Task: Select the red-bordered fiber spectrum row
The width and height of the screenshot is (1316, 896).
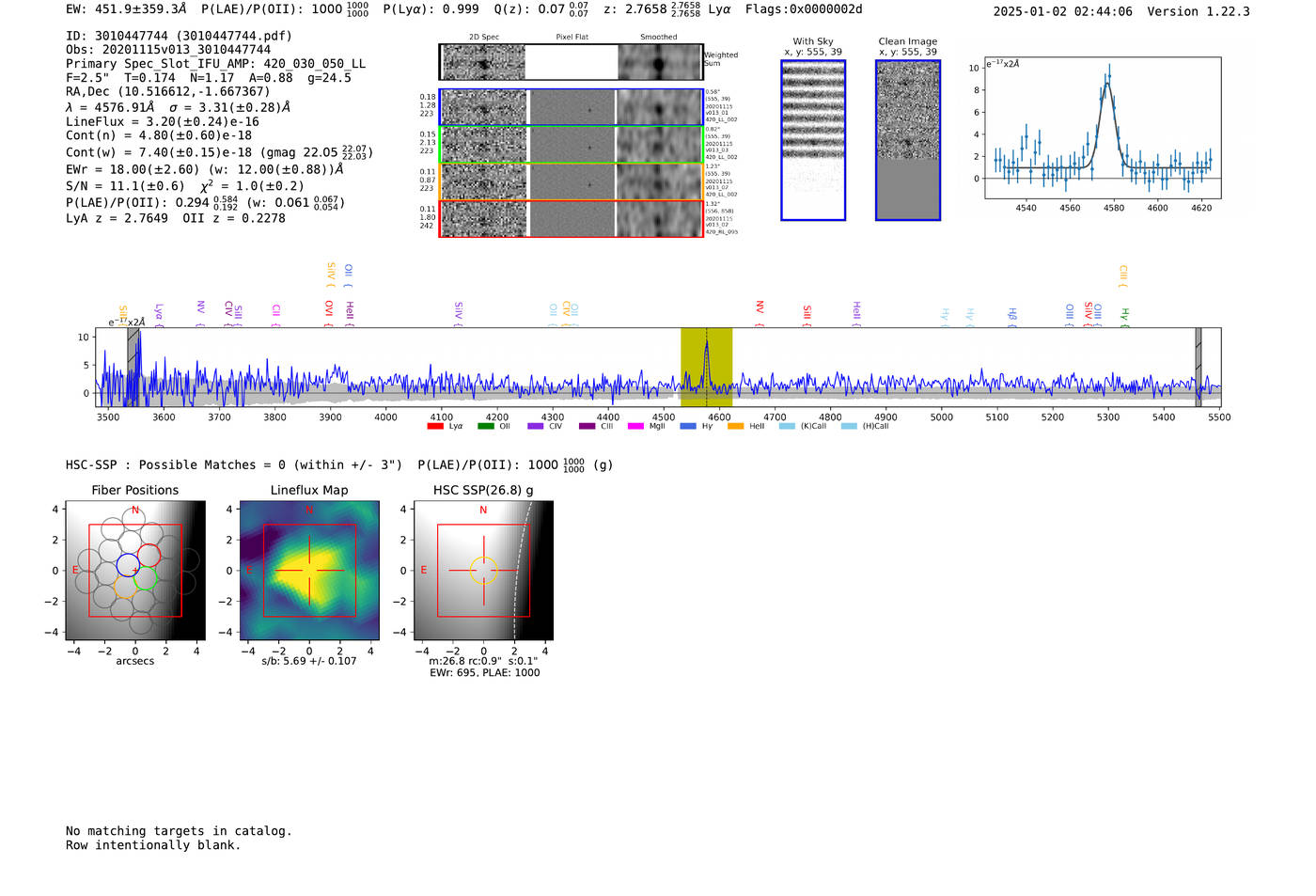Action: point(572,218)
